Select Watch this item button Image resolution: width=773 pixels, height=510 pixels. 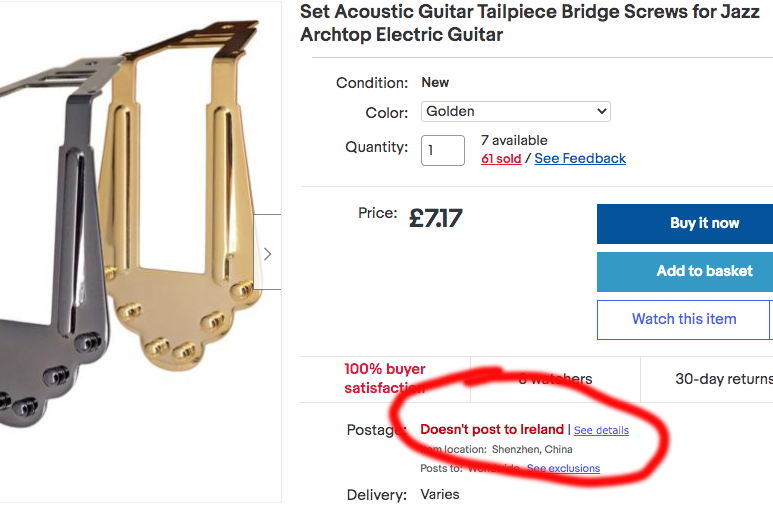pyautogui.click(x=684, y=320)
